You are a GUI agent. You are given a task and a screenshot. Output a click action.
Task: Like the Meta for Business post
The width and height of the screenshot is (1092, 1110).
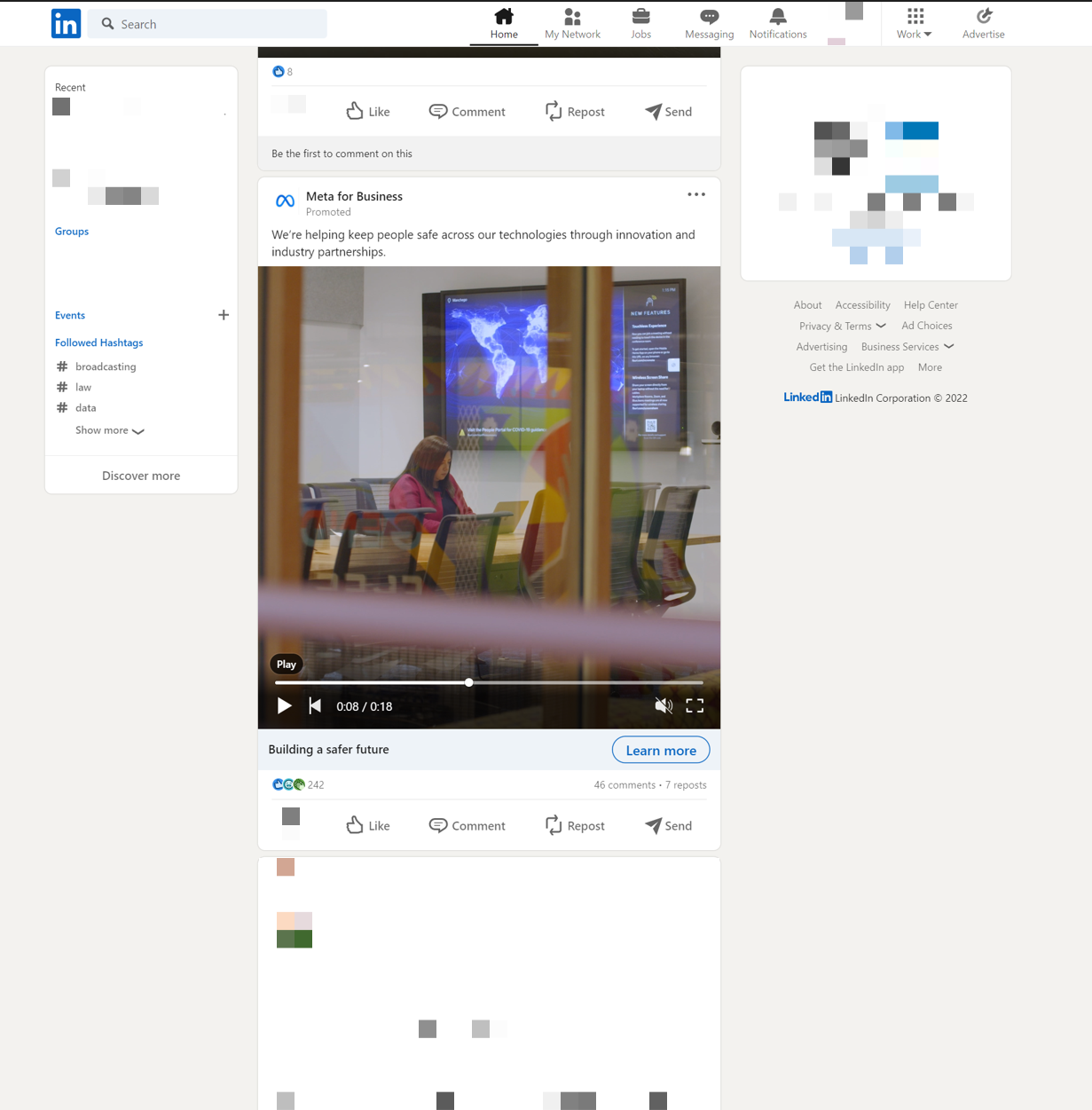(368, 825)
